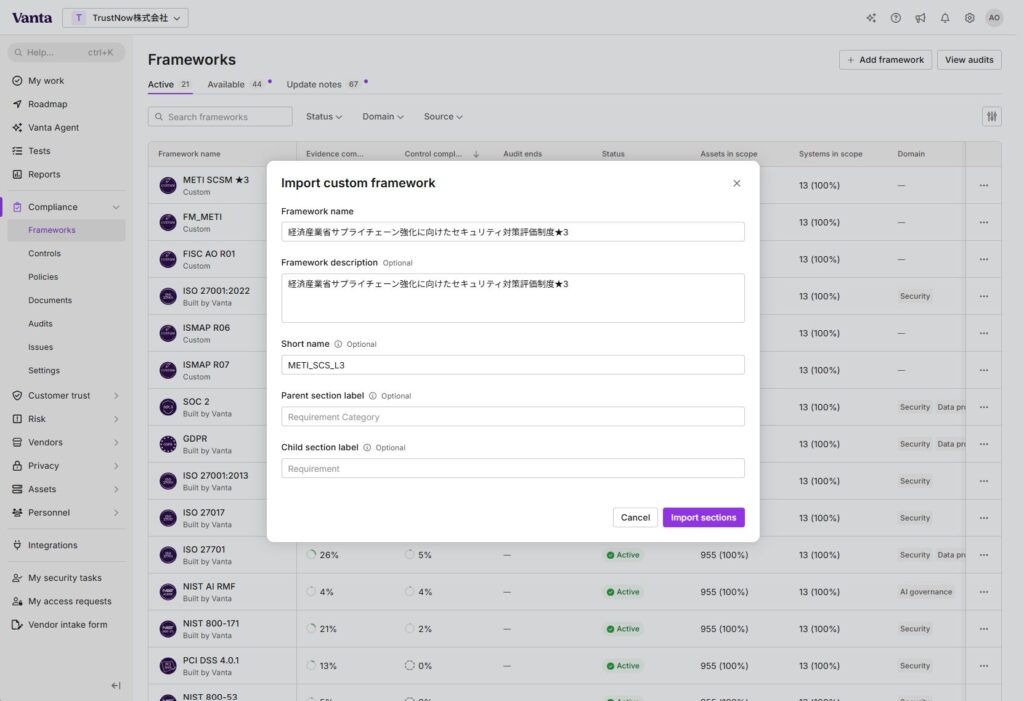Screen dimensions: 1024x701
Task: Open the Source filter dropdown
Action: pos(443,117)
